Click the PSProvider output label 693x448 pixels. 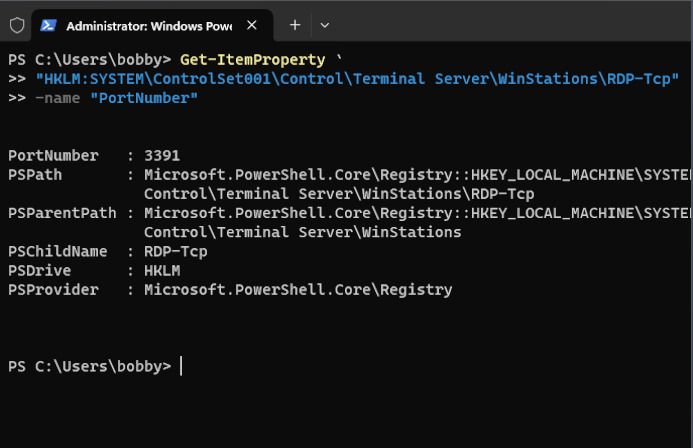pos(53,290)
